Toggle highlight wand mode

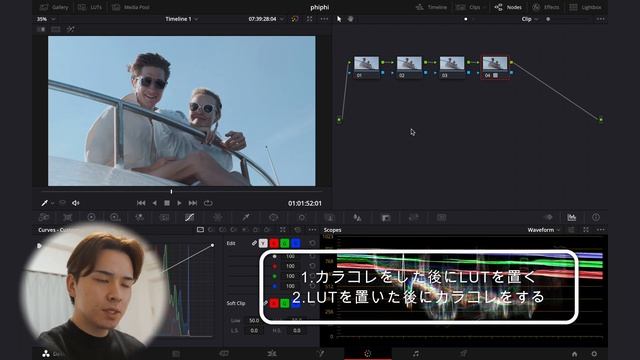[x=71, y=29]
